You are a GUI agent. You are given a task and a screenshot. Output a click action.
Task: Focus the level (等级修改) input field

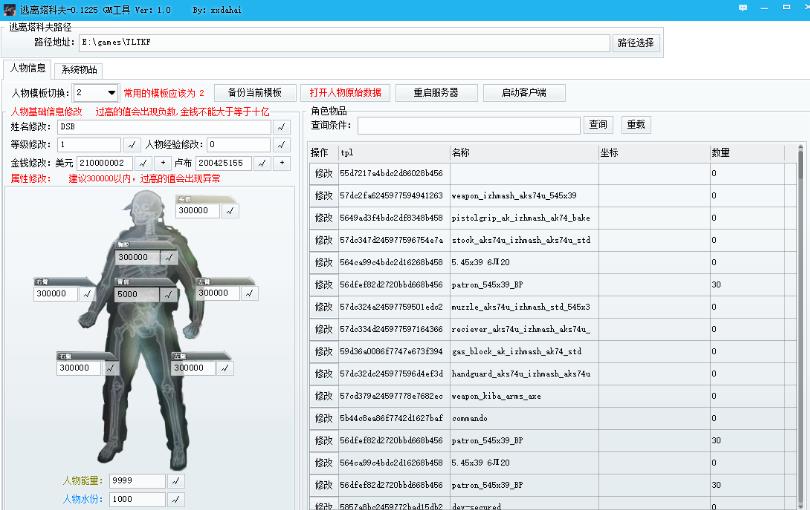(89, 145)
